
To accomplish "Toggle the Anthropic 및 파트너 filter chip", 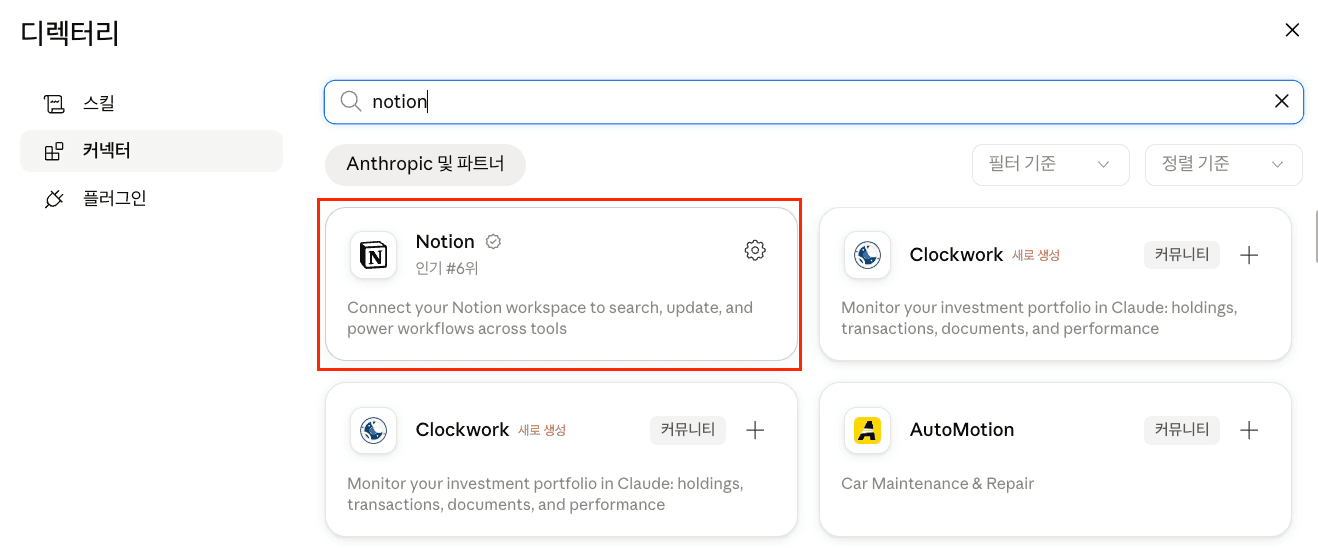I will tap(425, 164).
